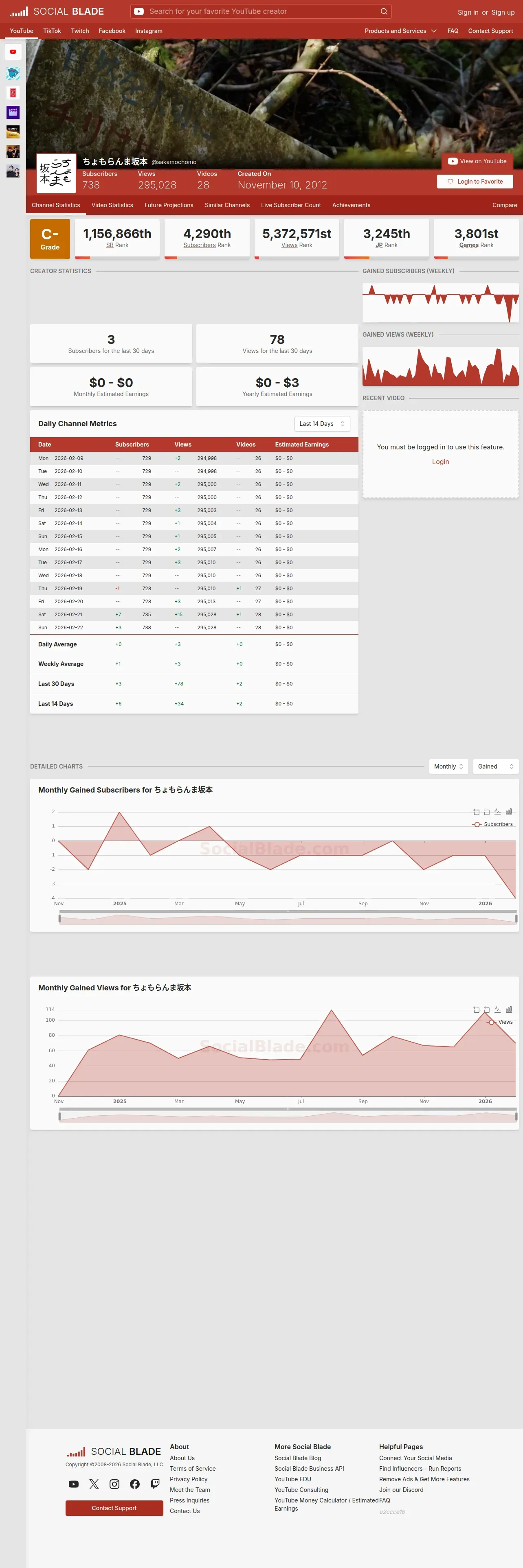Click the ちょもらんま坂本 channel profile picture
This screenshot has height=1568, width=523.
[56, 173]
